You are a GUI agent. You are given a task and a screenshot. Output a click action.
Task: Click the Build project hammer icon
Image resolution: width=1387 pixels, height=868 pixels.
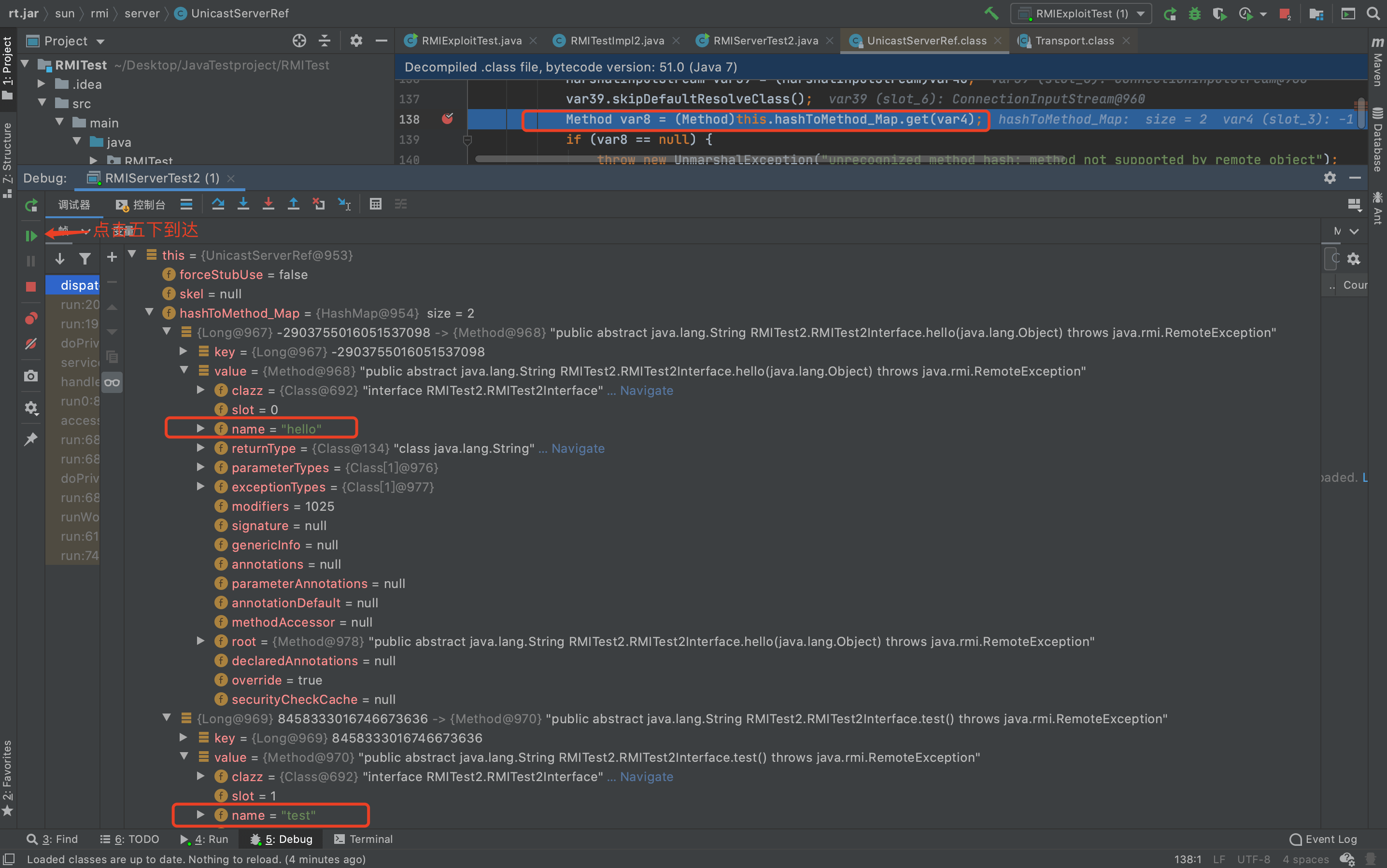click(991, 13)
